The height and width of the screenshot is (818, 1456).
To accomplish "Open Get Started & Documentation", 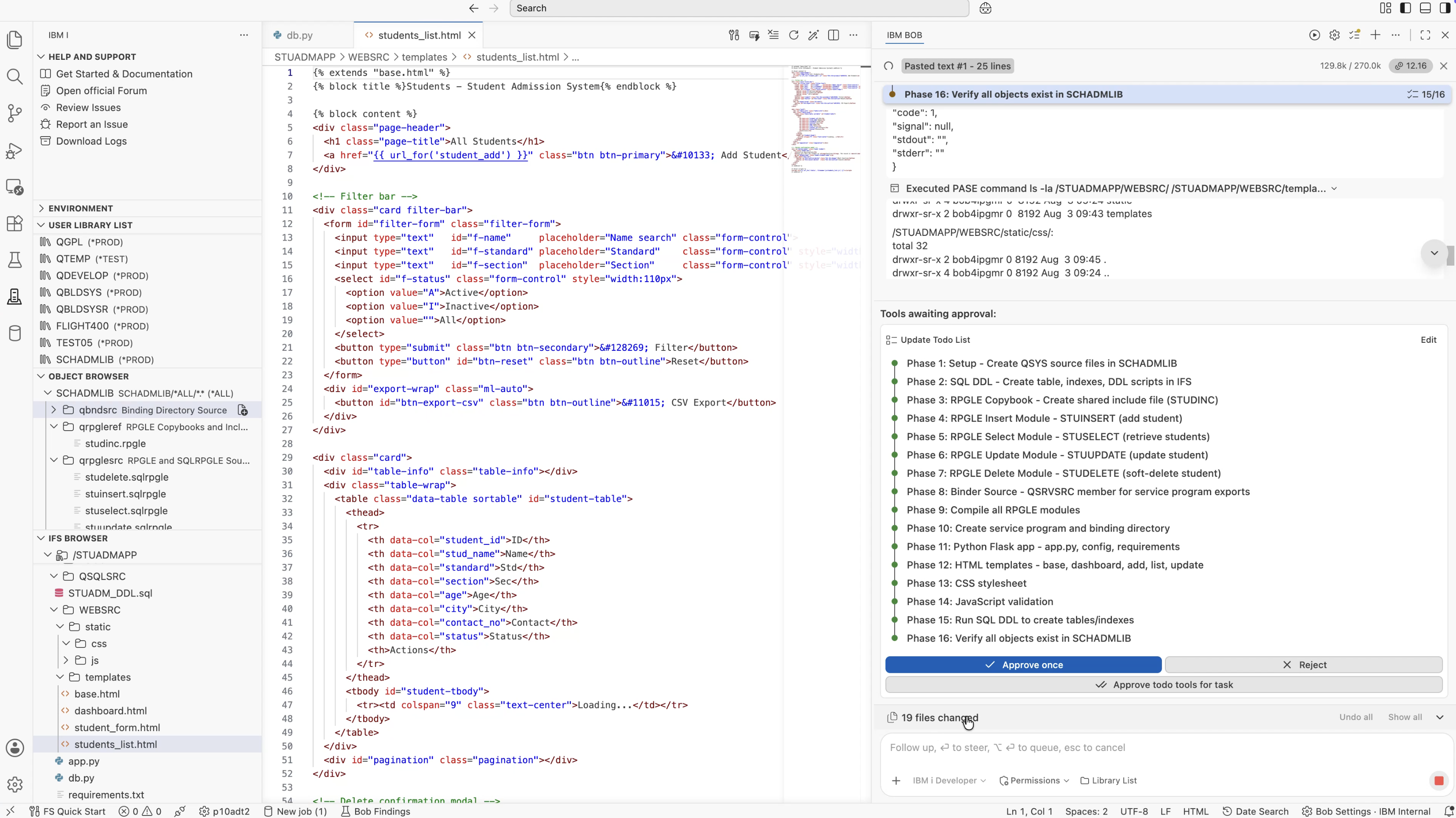I will pyautogui.click(x=124, y=73).
